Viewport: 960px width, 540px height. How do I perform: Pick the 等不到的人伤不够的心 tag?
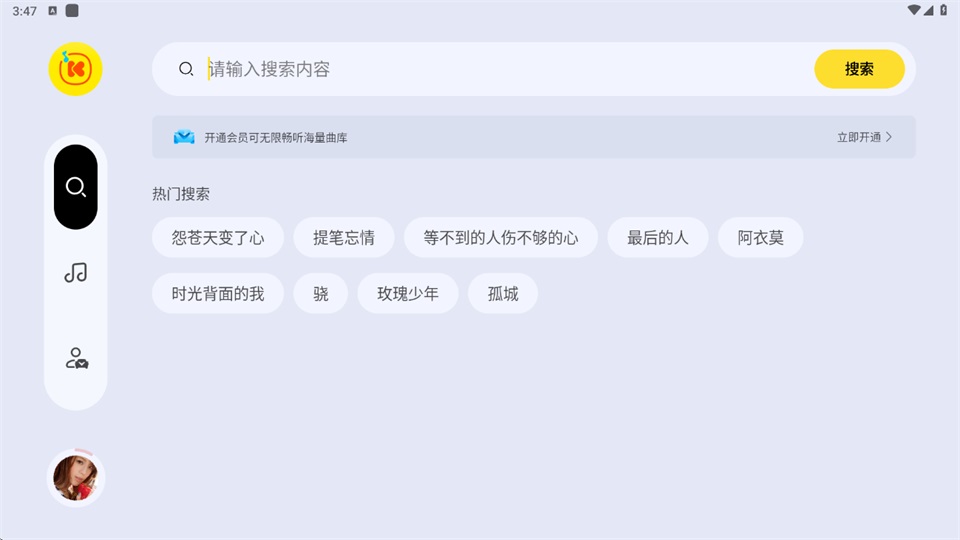[x=501, y=238]
